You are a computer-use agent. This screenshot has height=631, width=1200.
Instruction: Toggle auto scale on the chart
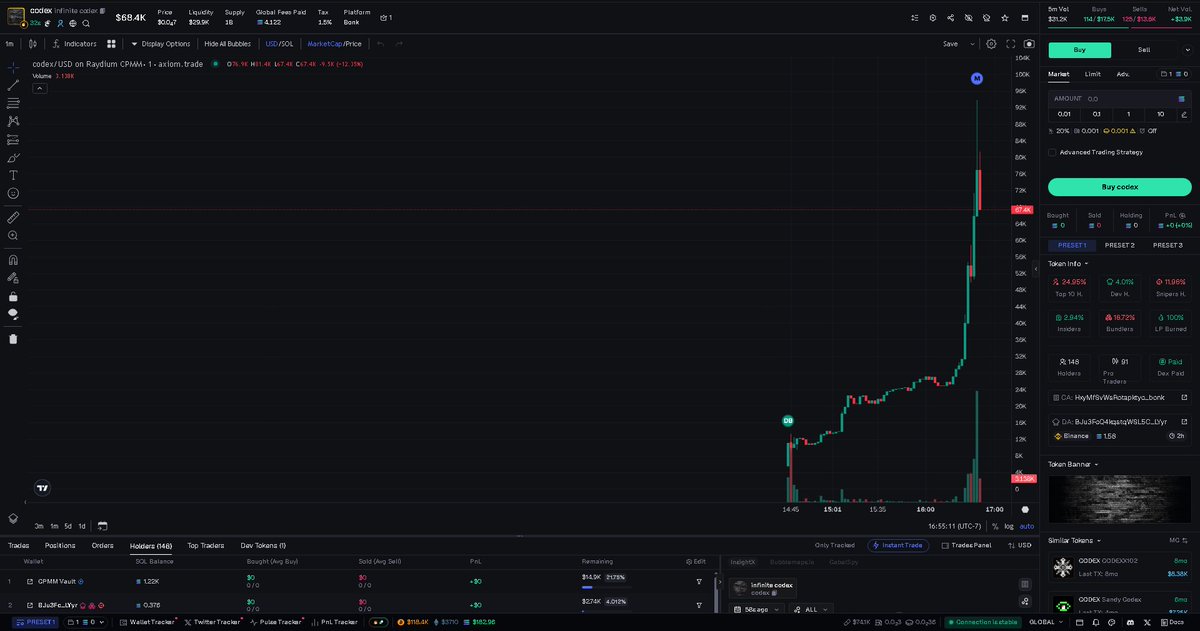[1027, 526]
